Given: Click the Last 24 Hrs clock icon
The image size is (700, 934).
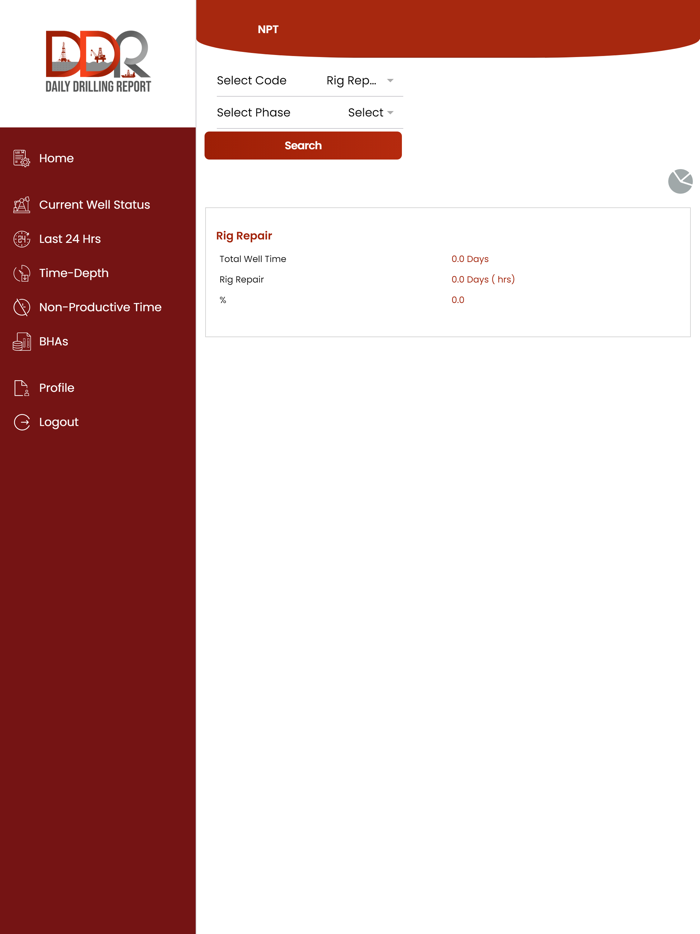Looking at the screenshot, I should tap(21, 239).
